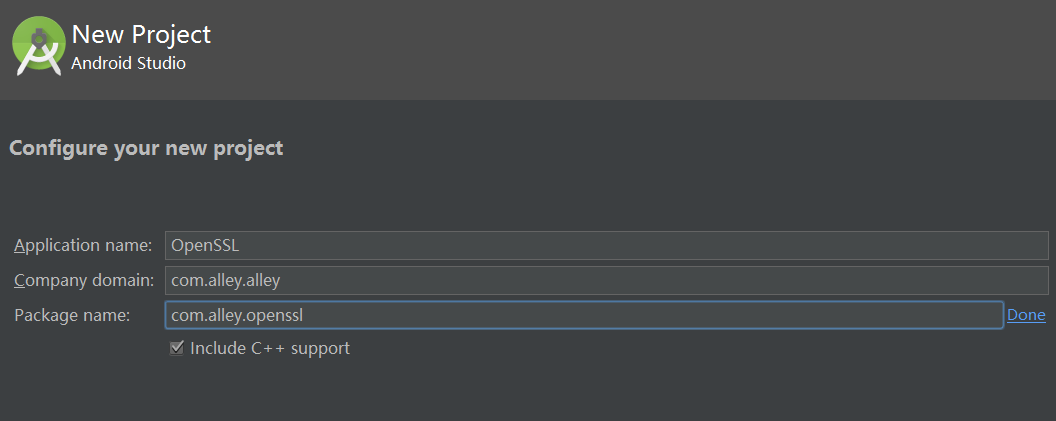Click the "Application name:" label
The width and height of the screenshot is (1056, 421).
click(84, 246)
